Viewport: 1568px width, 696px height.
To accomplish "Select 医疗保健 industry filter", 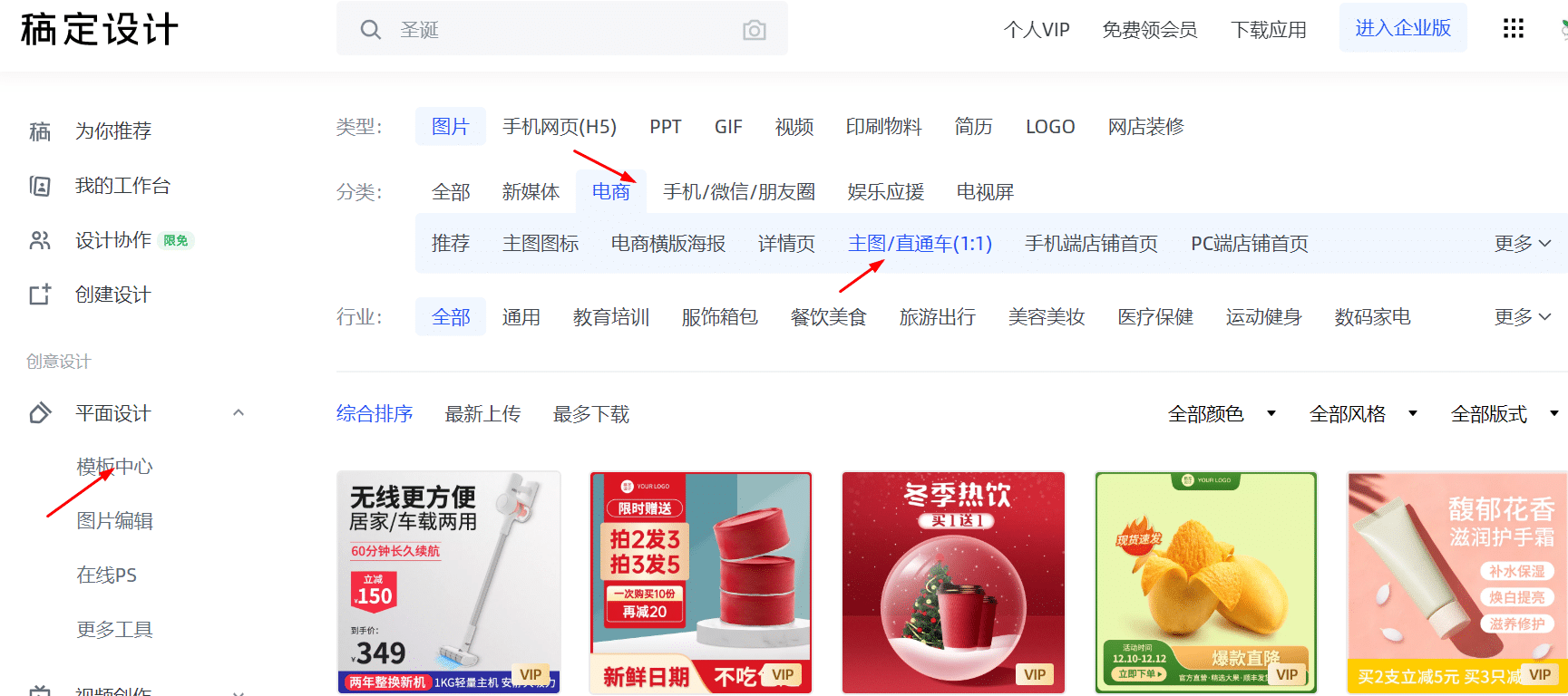I will pos(1155,317).
